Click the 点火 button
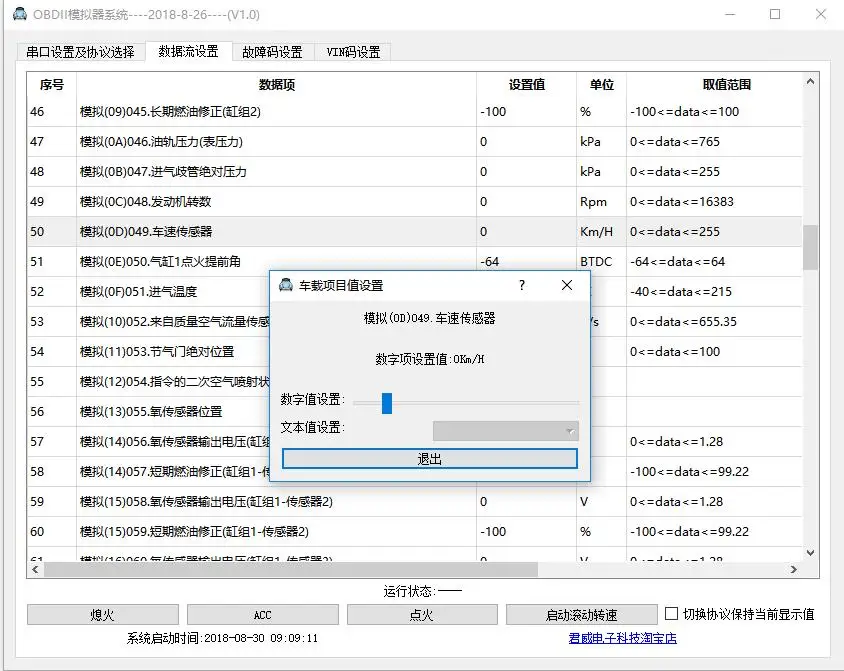Screen dimensions: 844x671 tap(421, 615)
